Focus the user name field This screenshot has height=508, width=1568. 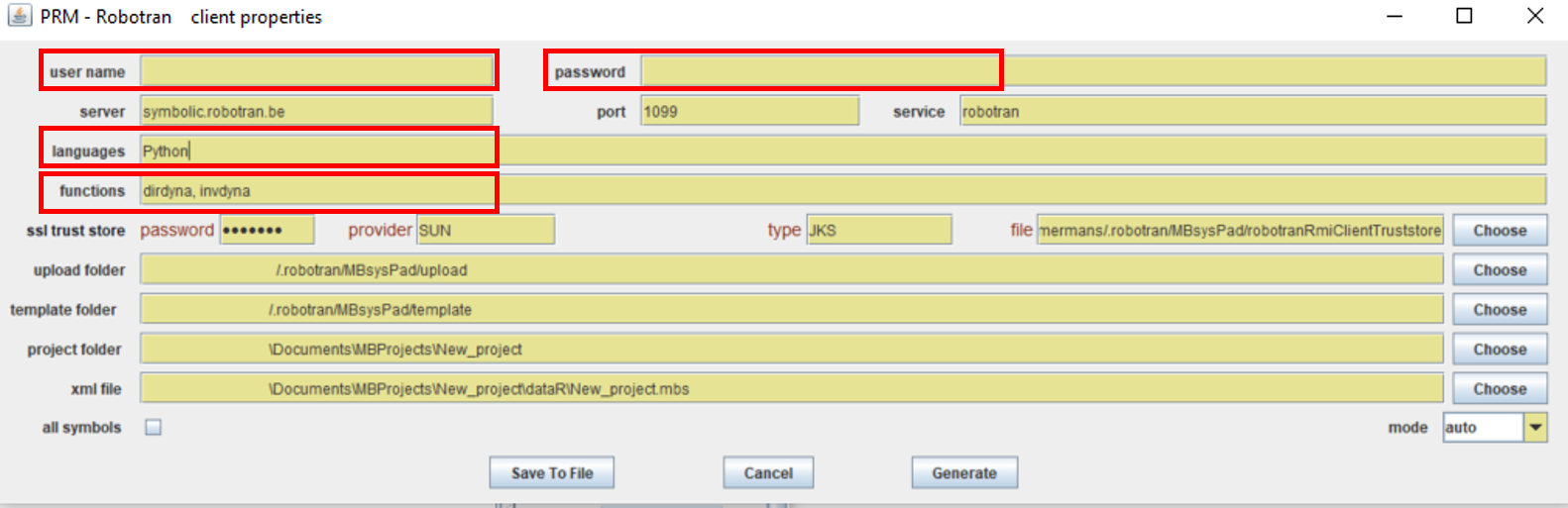316,71
